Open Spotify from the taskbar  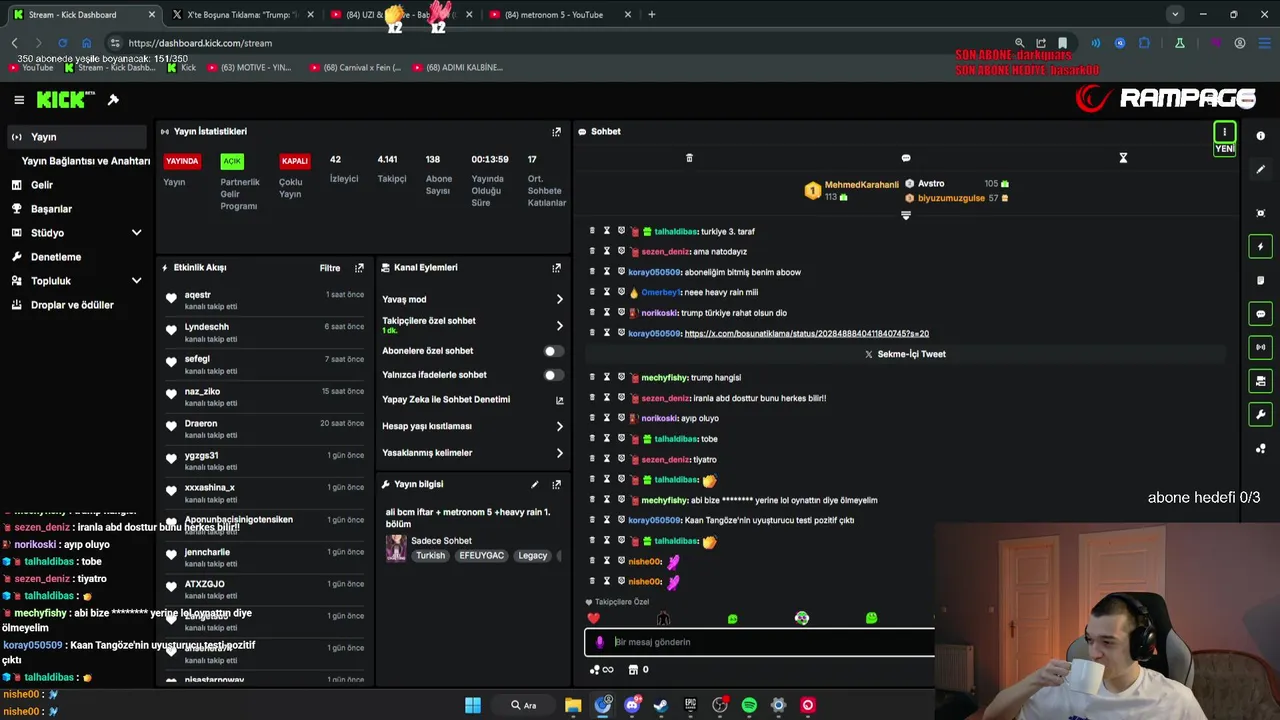tap(749, 705)
